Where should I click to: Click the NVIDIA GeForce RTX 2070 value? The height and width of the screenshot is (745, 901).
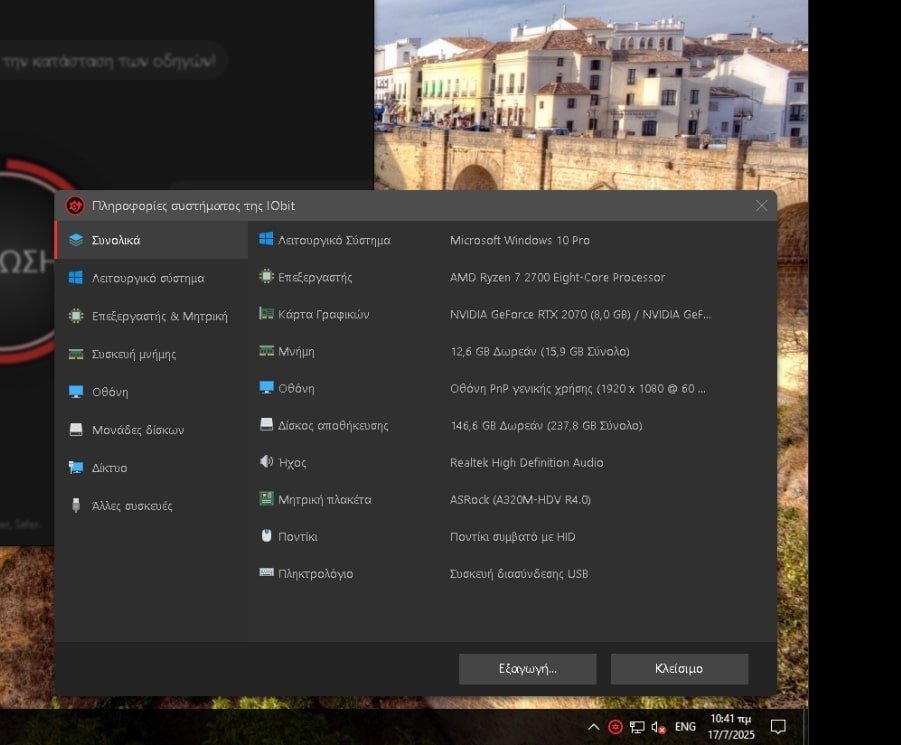[580, 314]
